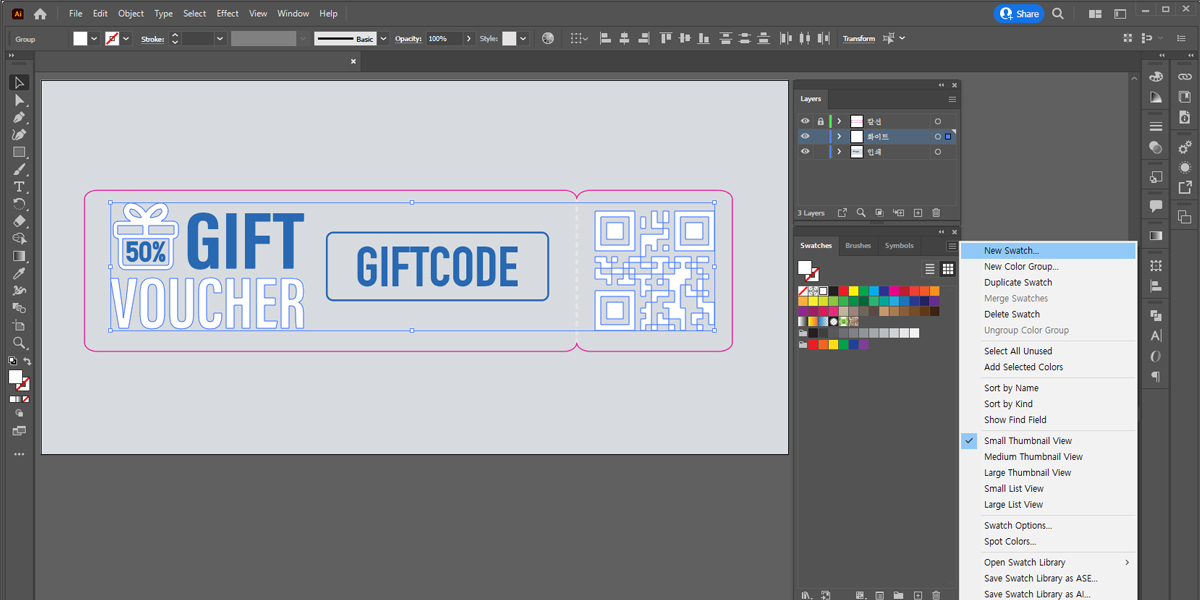Screen dimensions: 1200x600
Task: Select the Type tool
Action: pyautogui.click(x=19, y=187)
